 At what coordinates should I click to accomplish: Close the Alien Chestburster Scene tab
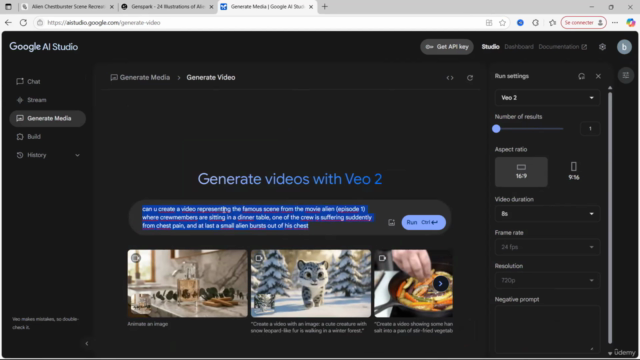pyautogui.click(x=112, y=7)
